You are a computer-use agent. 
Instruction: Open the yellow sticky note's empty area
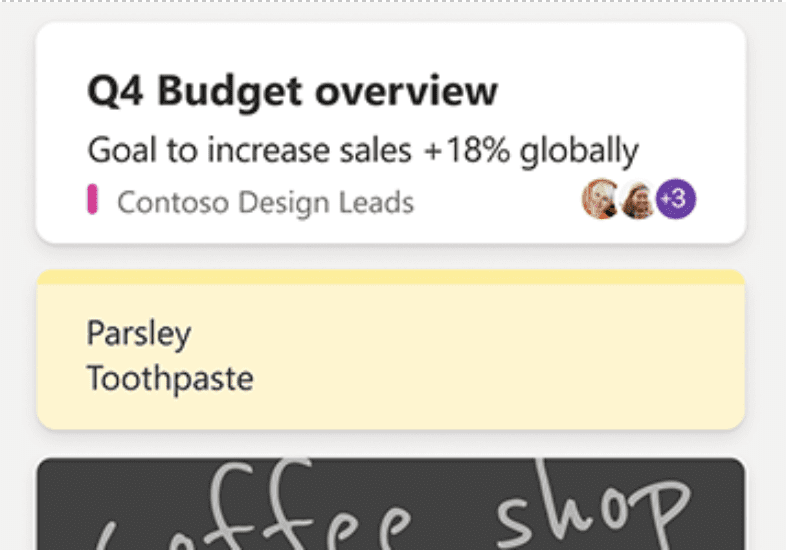coord(501,356)
